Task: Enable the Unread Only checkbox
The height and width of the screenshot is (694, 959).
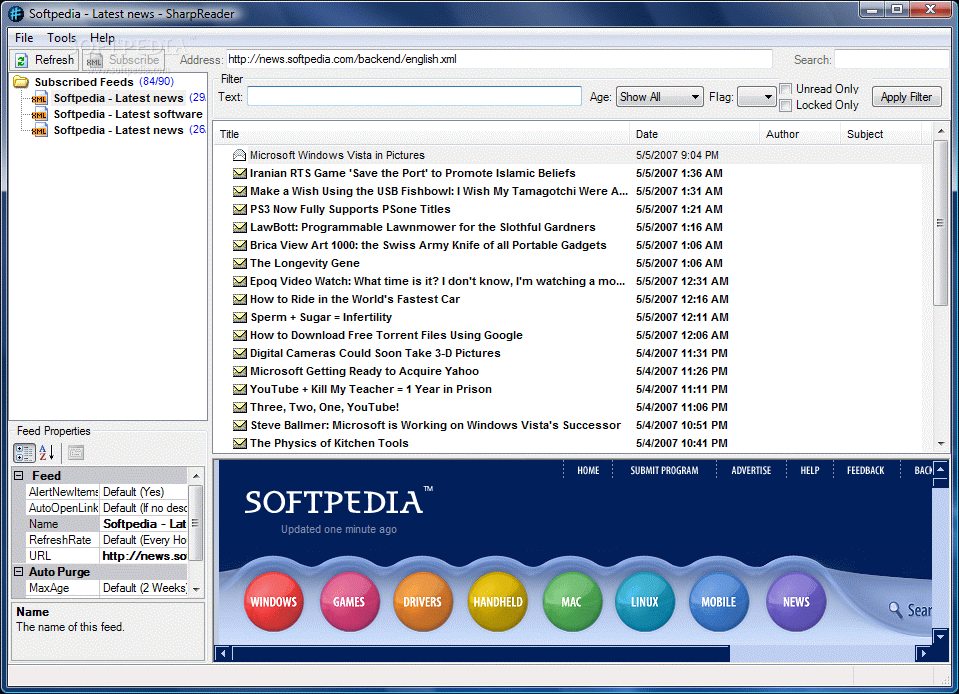Action: point(786,89)
